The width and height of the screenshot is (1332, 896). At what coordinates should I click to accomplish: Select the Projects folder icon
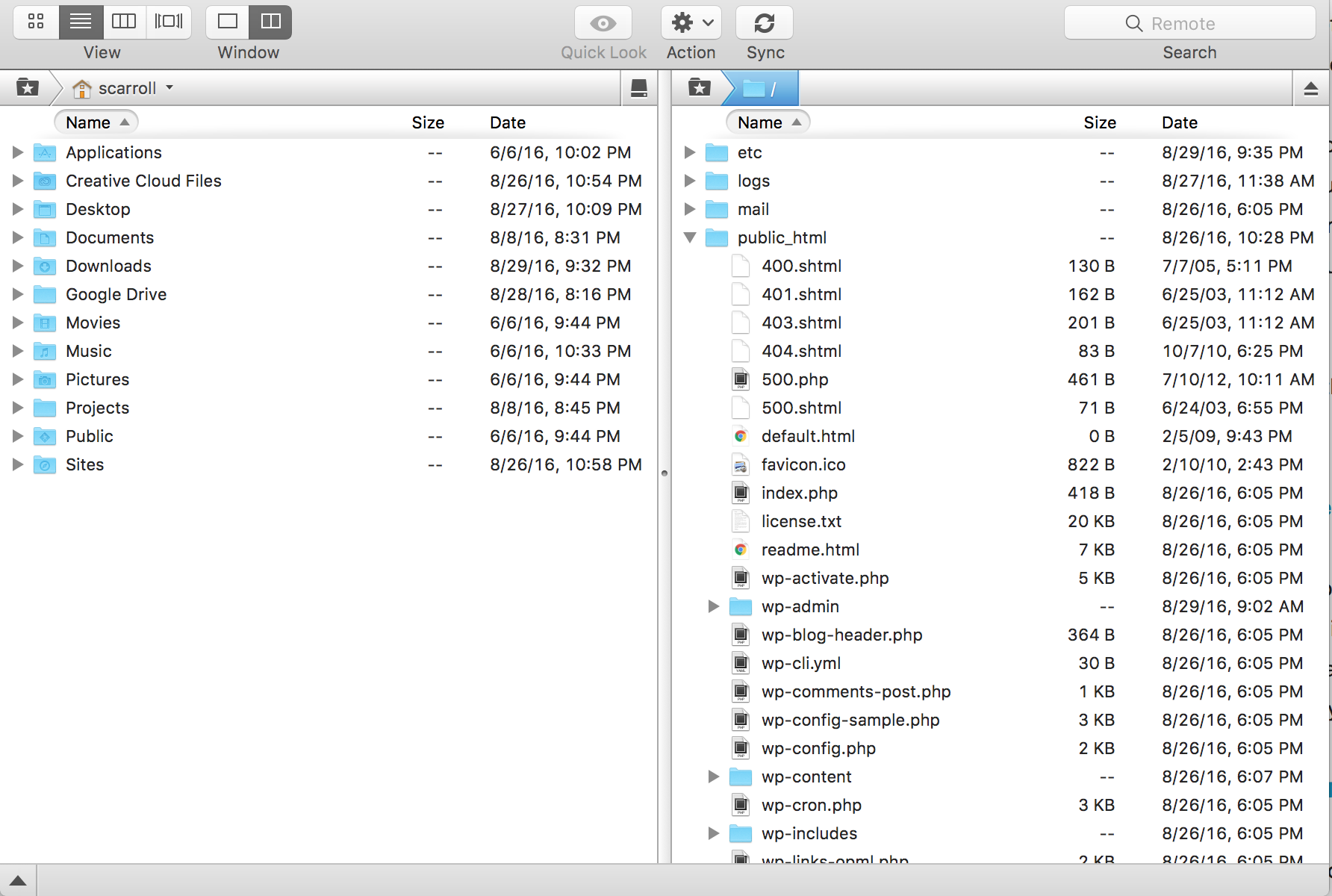(45, 408)
